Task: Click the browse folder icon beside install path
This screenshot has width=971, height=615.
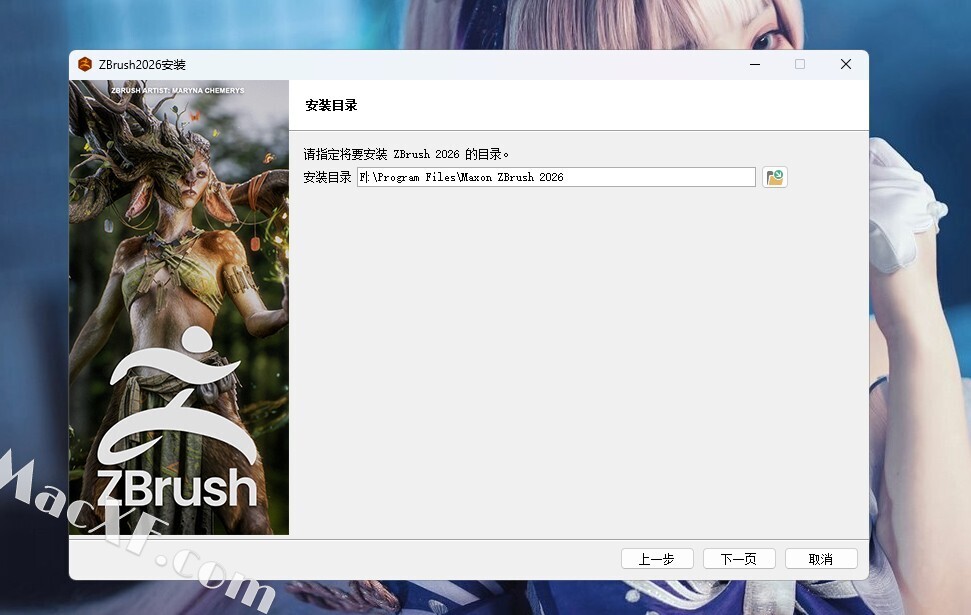Action: tap(775, 177)
